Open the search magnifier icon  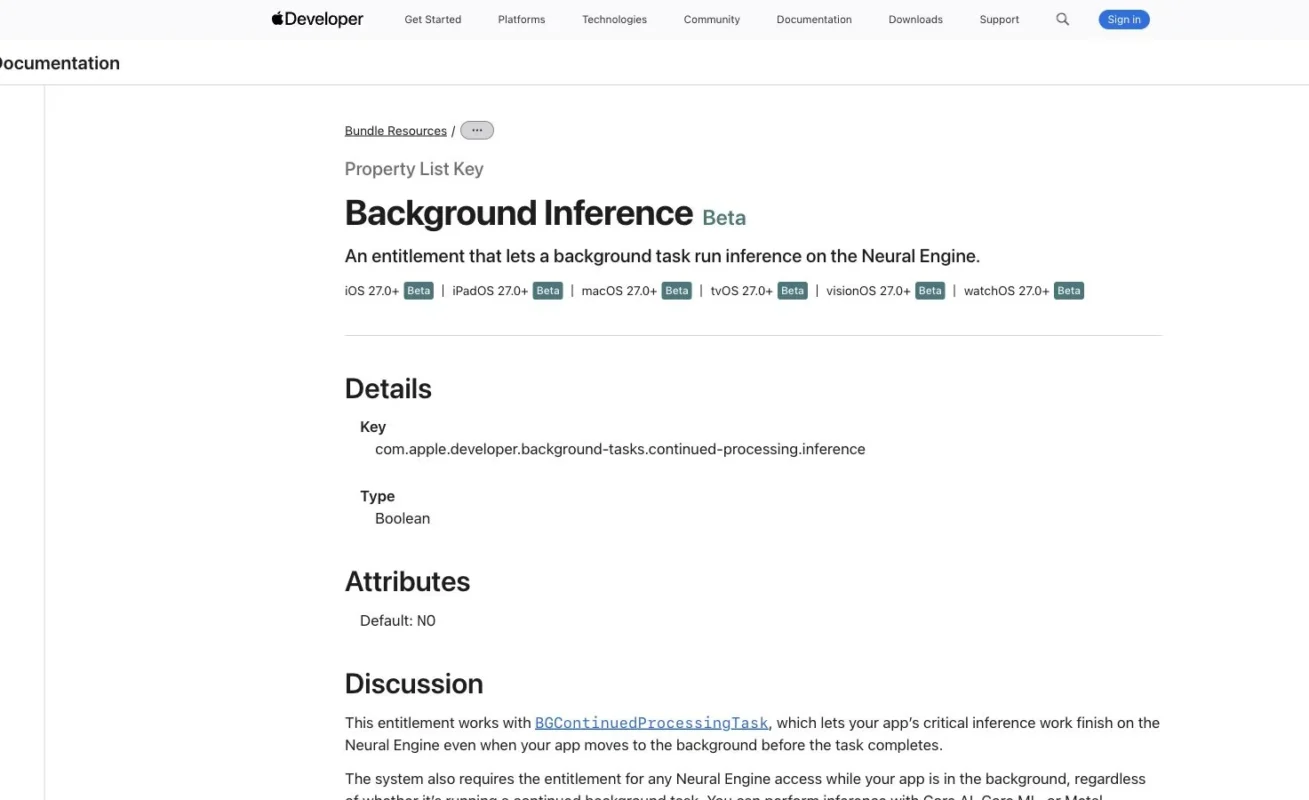(1062, 19)
